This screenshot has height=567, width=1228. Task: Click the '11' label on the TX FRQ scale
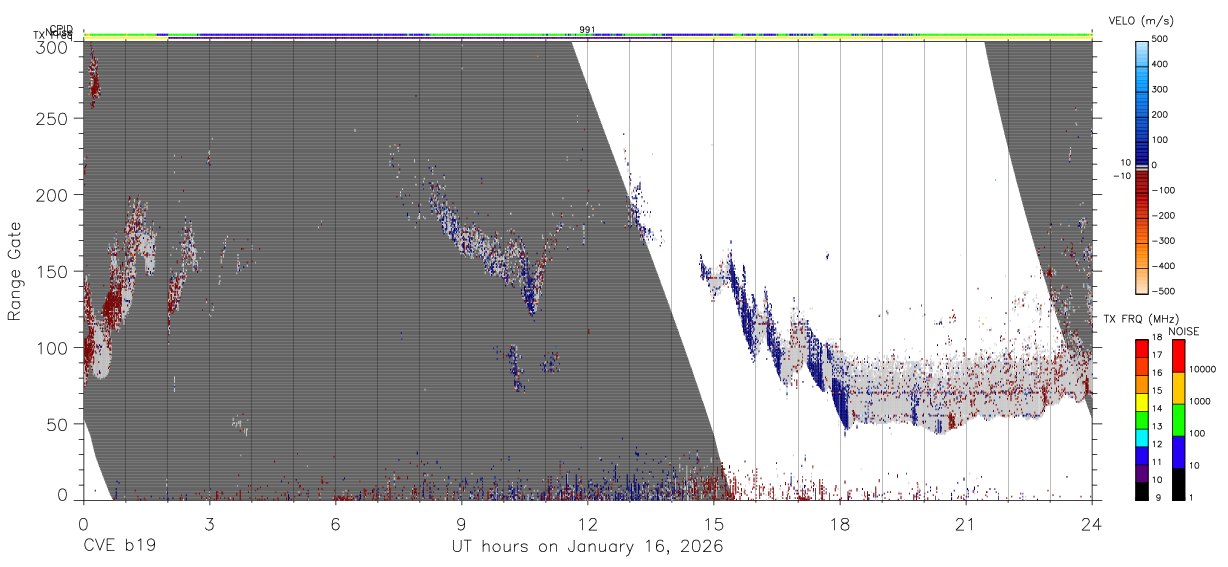(x=1157, y=462)
